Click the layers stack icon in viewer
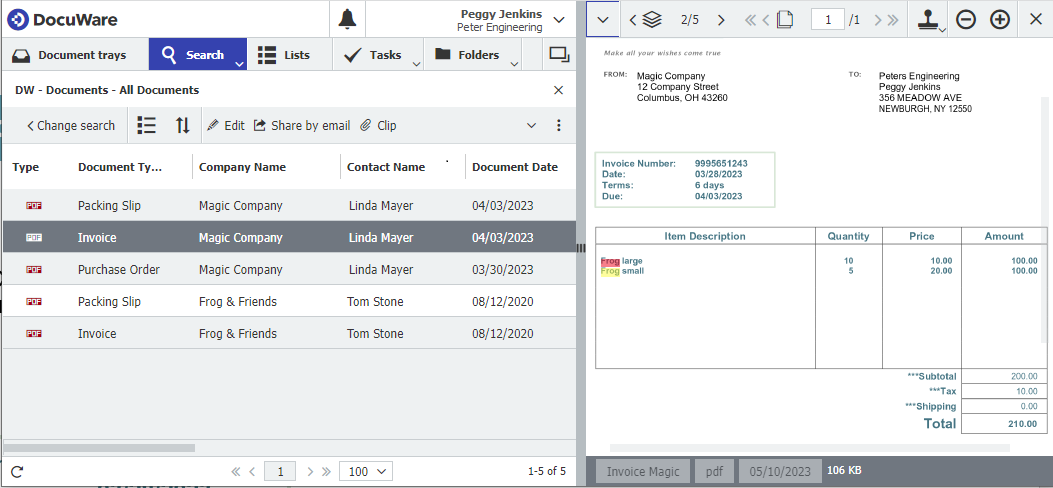This screenshot has height=488, width=1053. click(652, 19)
